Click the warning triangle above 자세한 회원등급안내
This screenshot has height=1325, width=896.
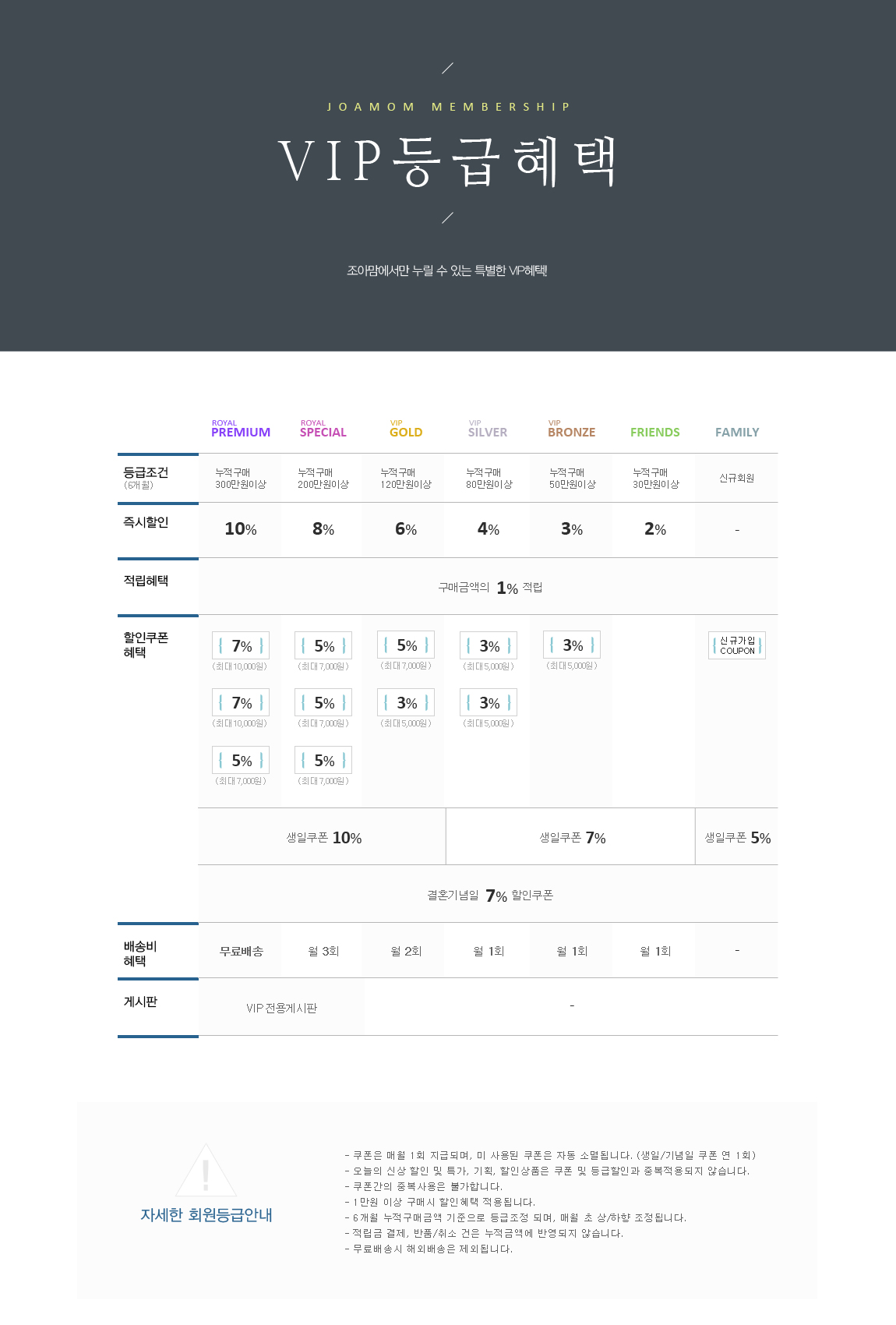(206, 1170)
